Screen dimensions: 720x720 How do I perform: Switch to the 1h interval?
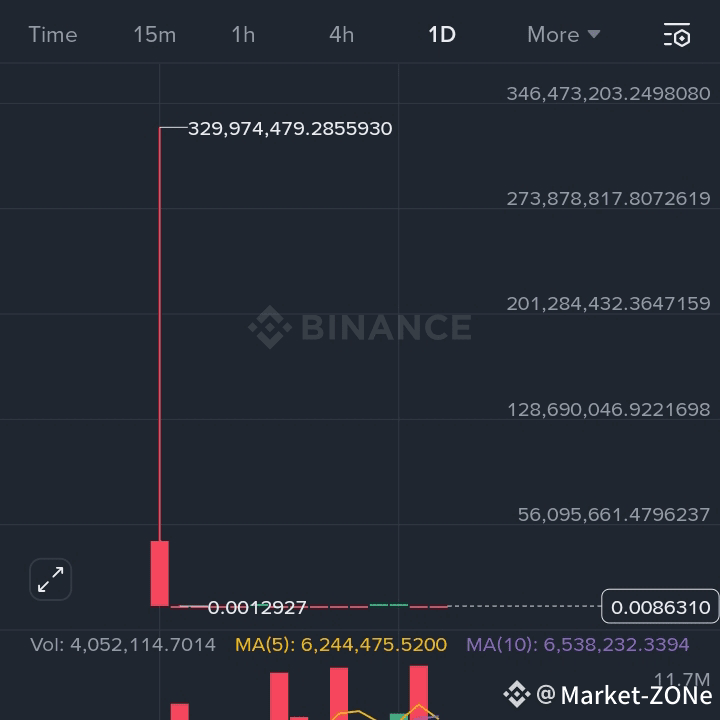[243, 35]
